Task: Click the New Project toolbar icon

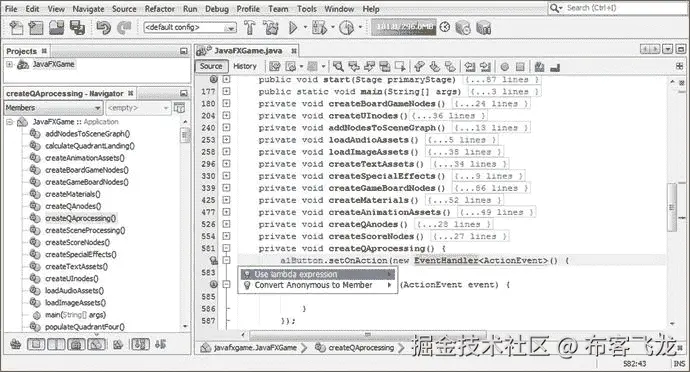Action: point(36,28)
